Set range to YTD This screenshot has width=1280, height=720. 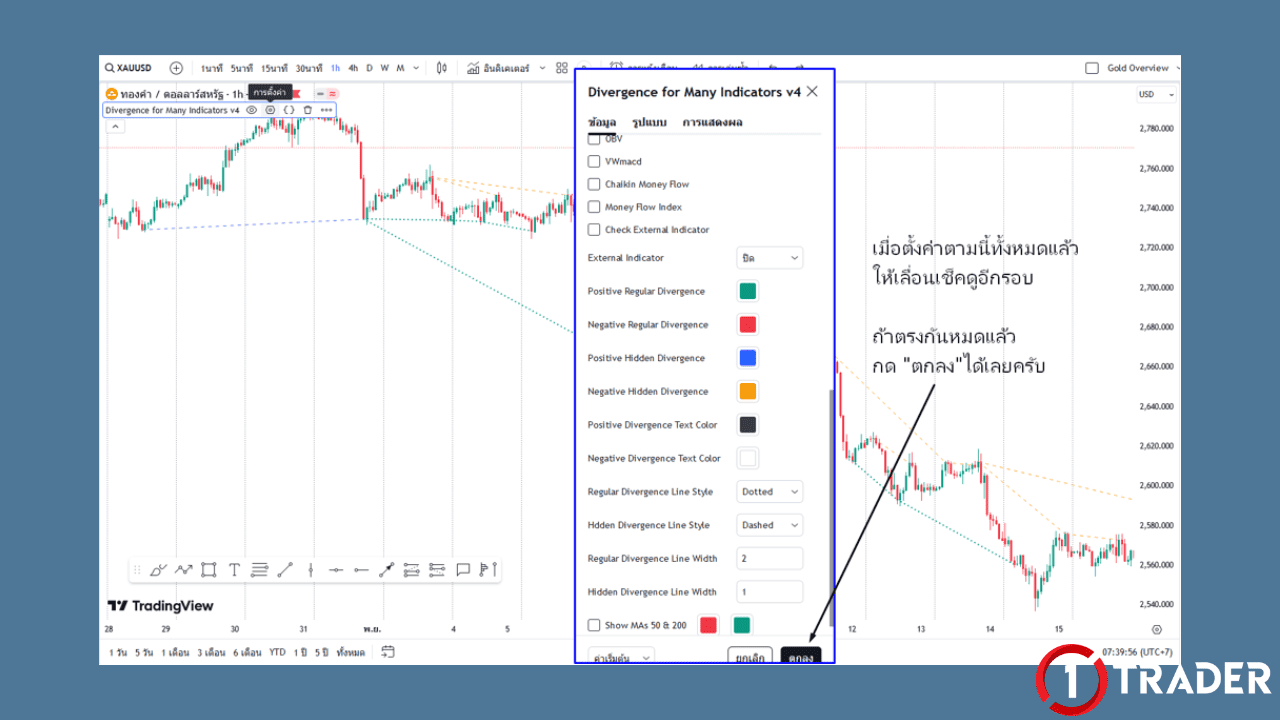point(277,652)
